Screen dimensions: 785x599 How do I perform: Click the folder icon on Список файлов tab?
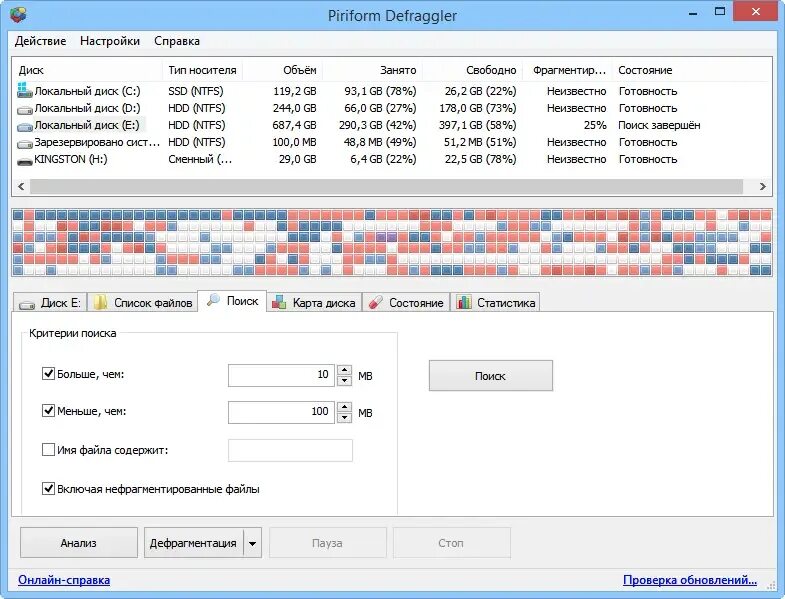[x=101, y=302]
